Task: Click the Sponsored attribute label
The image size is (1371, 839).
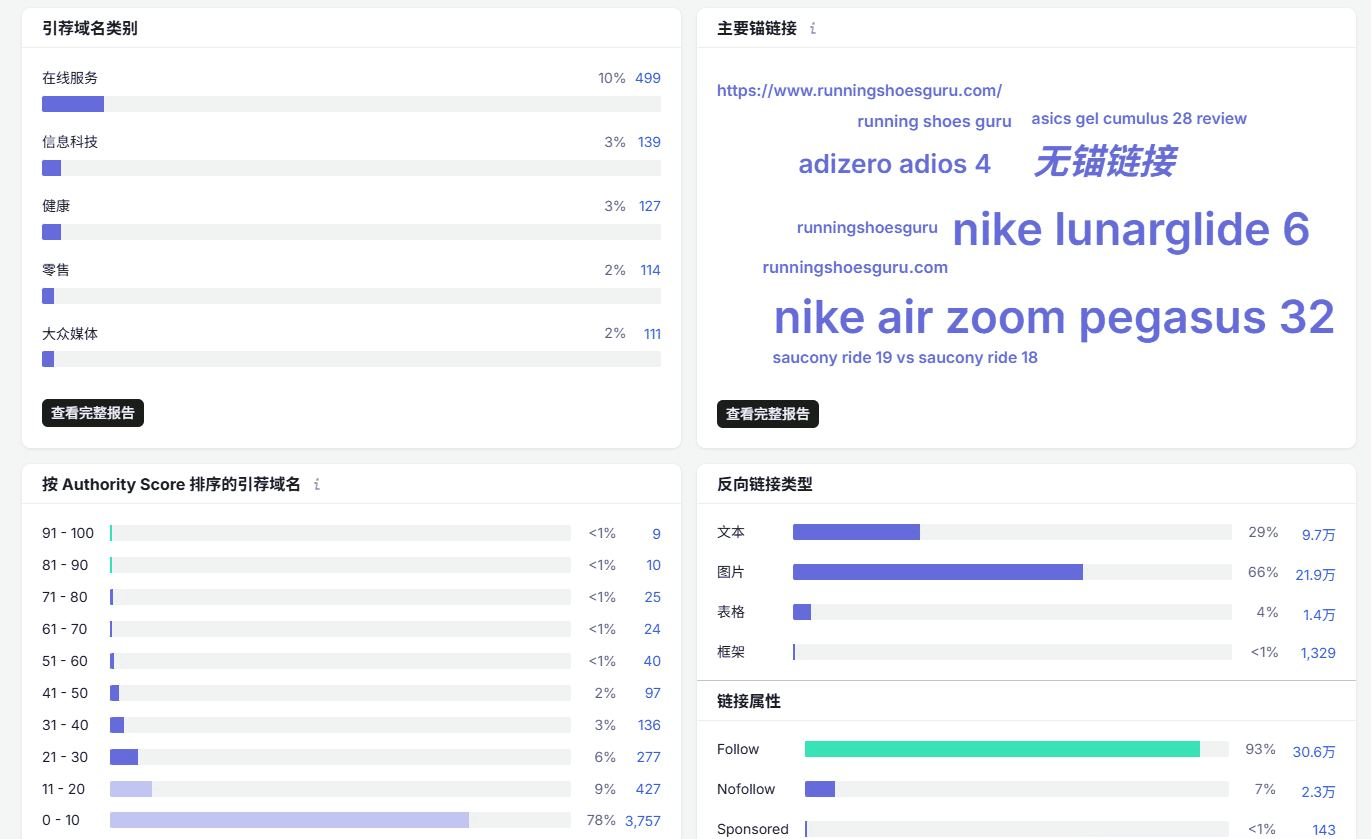Action: point(753,829)
